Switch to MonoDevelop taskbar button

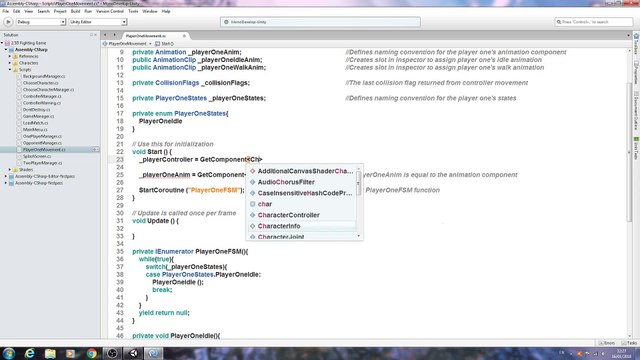[x=153, y=353]
